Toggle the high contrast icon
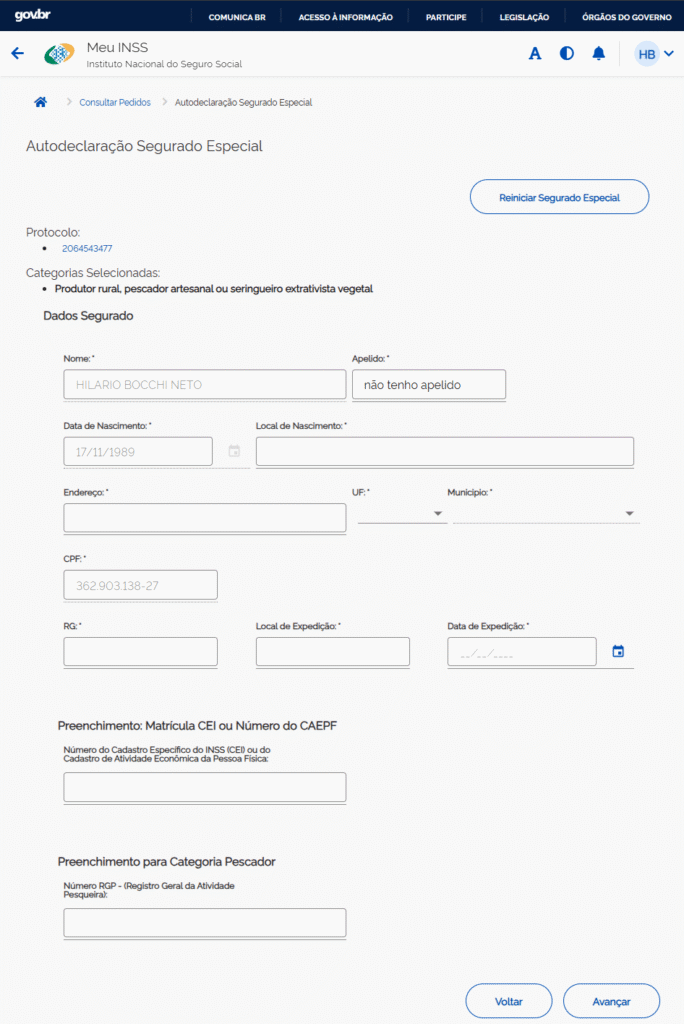The height and width of the screenshot is (1024, 684). [567, 54]
